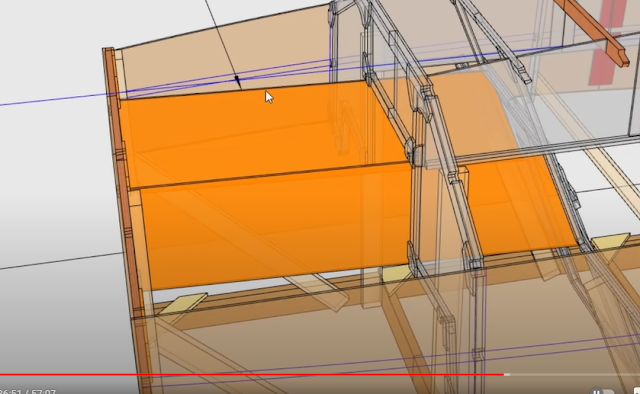Click the 36:51 / 57:07 time display
Screen dimensions: 640x394
[x=28, y=392]
